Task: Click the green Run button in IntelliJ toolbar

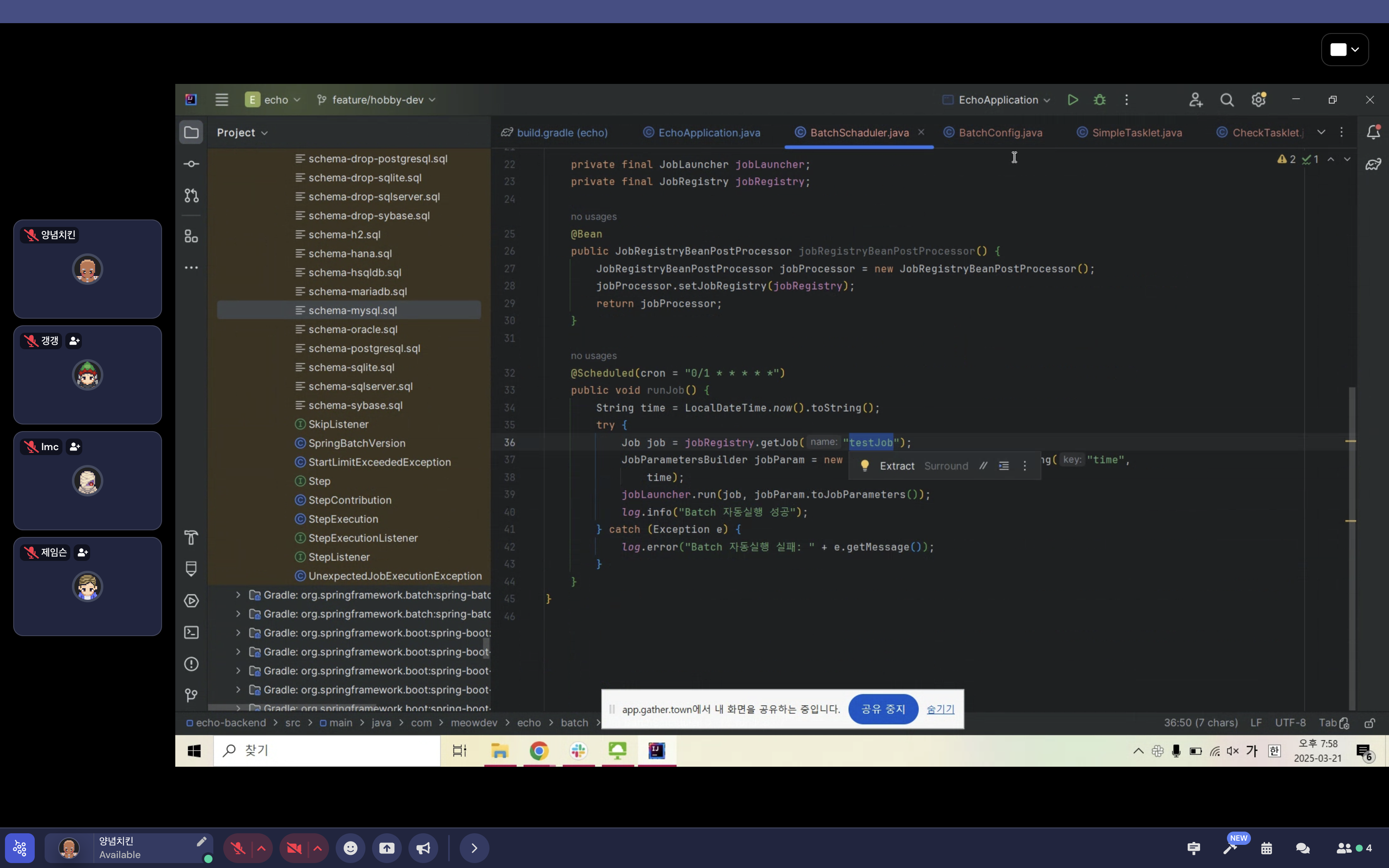Action: [1072, 100]
